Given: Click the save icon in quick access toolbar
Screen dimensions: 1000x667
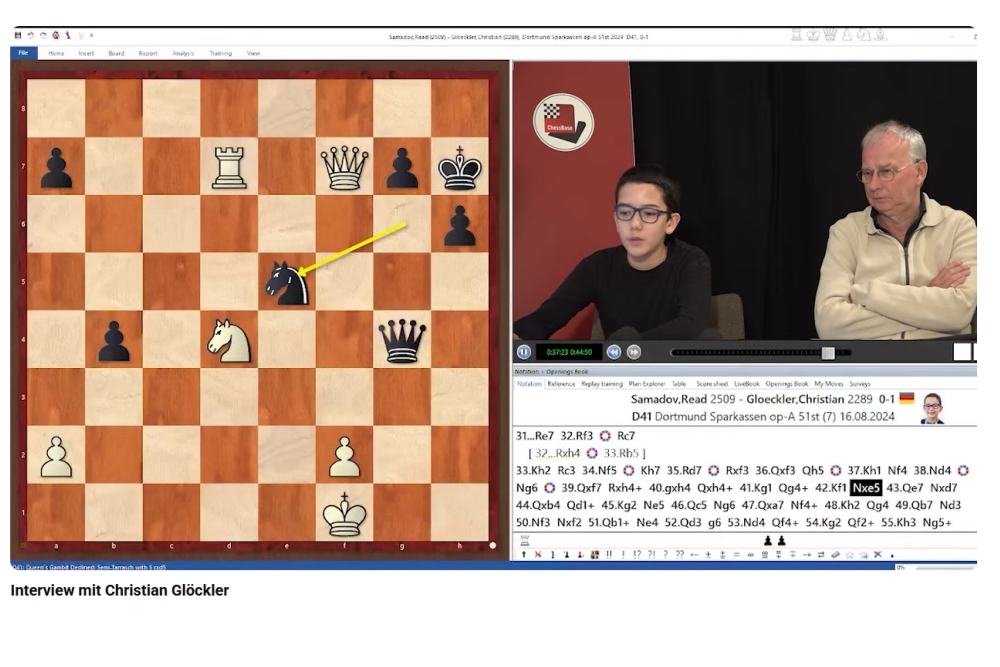Looking at the screenshot, I should (18, 36).
